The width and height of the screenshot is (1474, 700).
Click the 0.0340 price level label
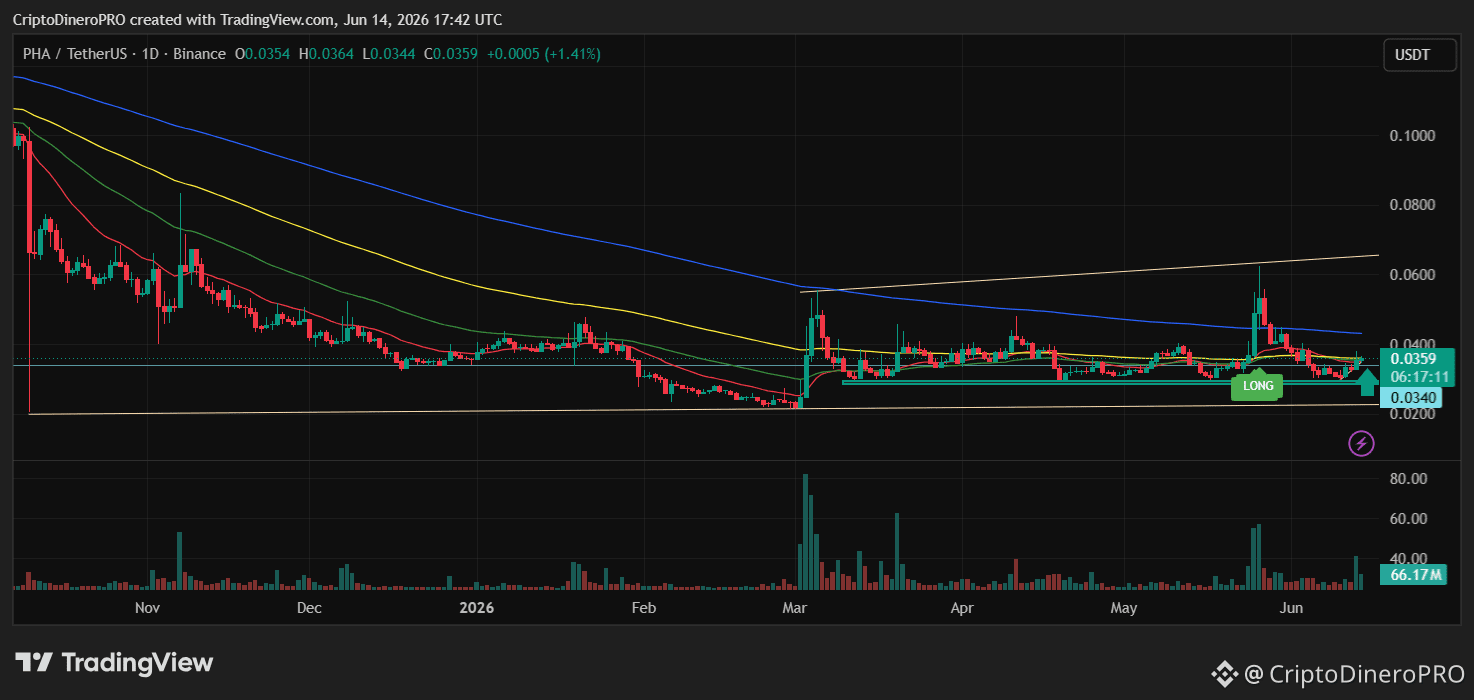(1414, 398)
